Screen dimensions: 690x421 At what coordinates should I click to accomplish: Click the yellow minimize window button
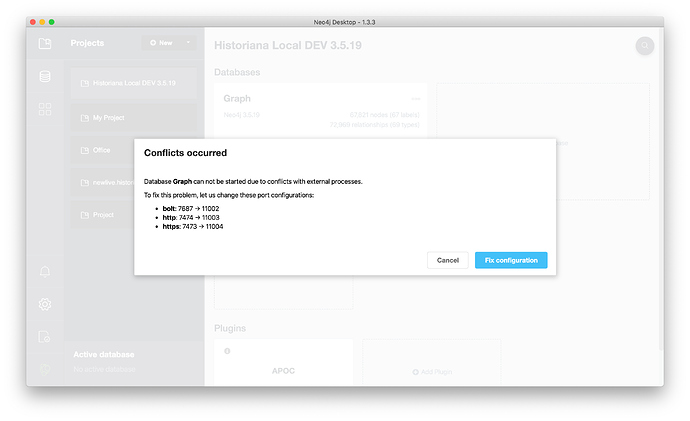click(x=42, y=22)
